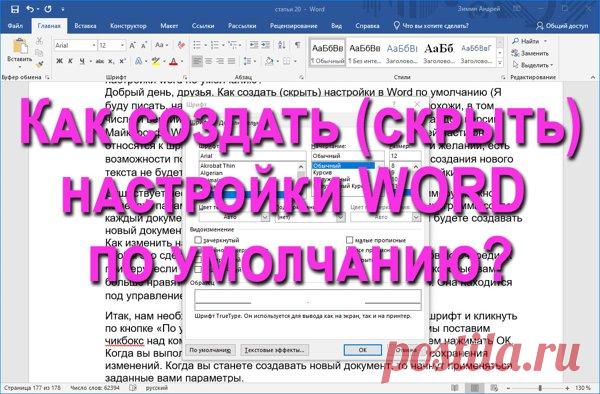The image size is (600, 394).
Task: Save the document with the floppy disk icon
Action: click(15, 9)
